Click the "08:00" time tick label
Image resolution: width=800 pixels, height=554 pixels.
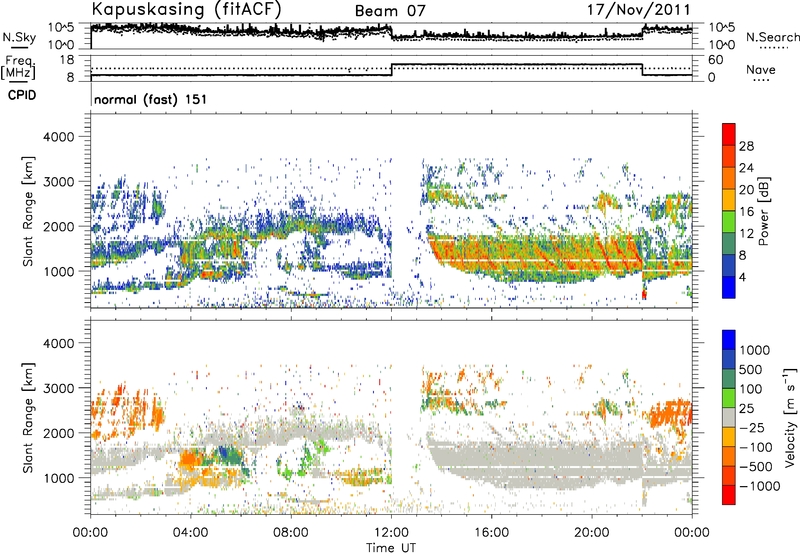(x=291, y=533)
